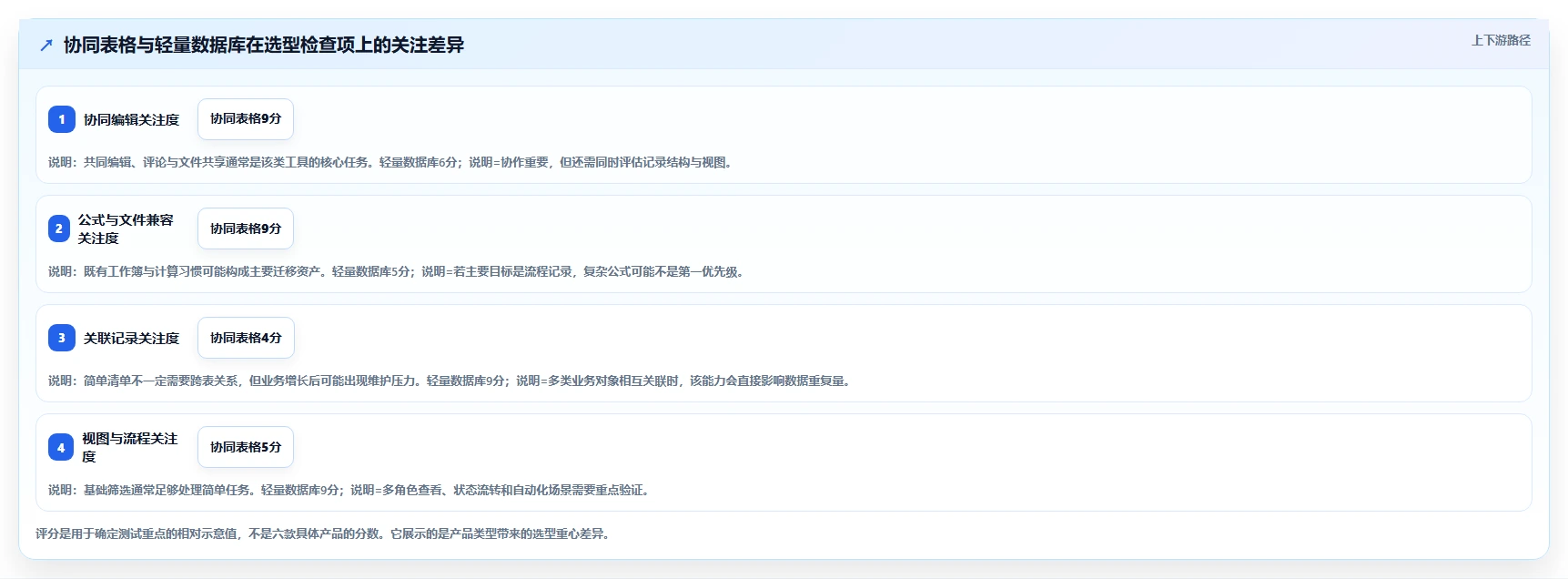Viewport: 1568px width, 579px height.
Task: Click 协同表格9分 chip in 协同编辑关注度 row
Action: [x=246, y=119]
